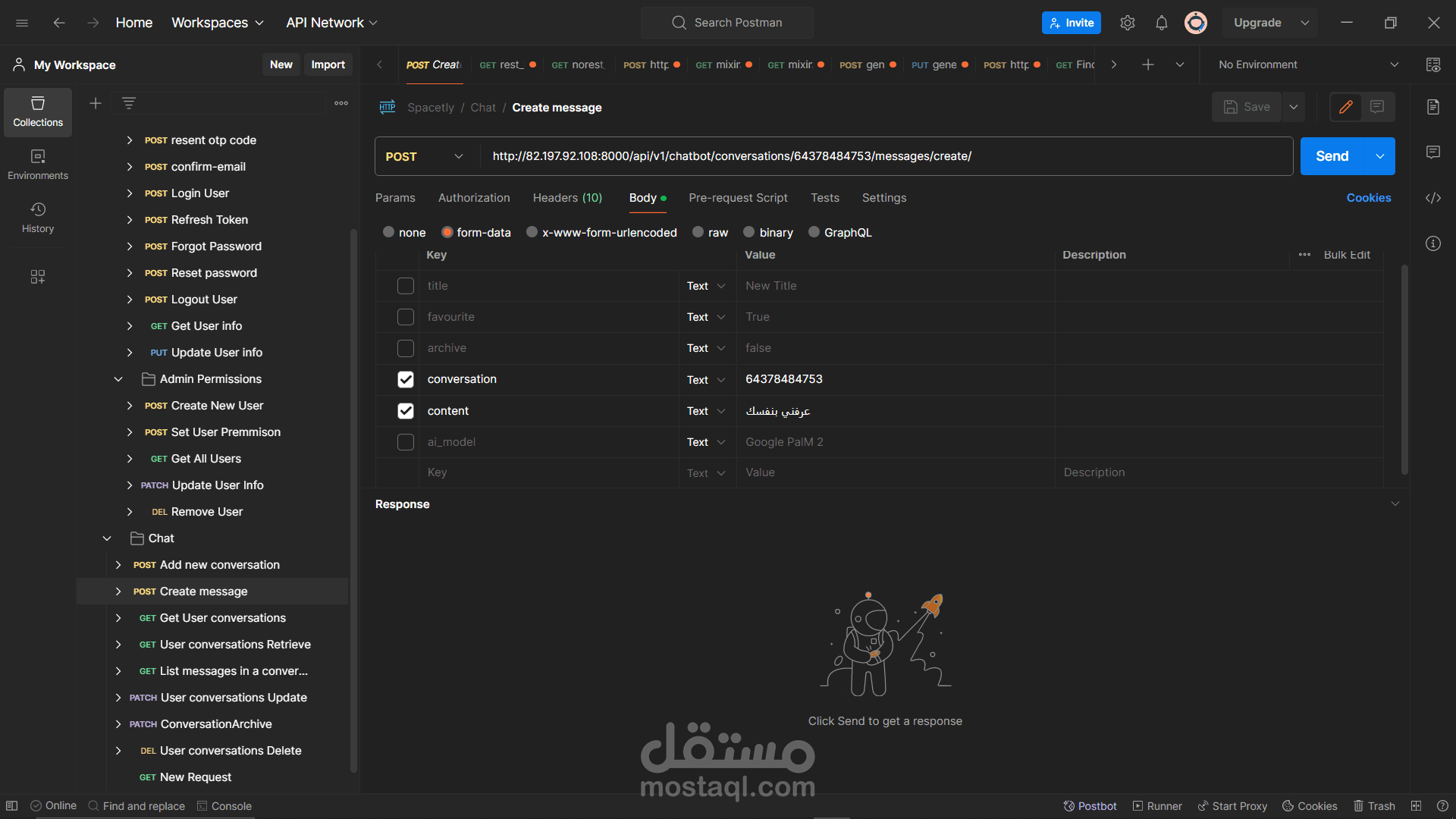Open the settings gear icon

(1128, 23)
